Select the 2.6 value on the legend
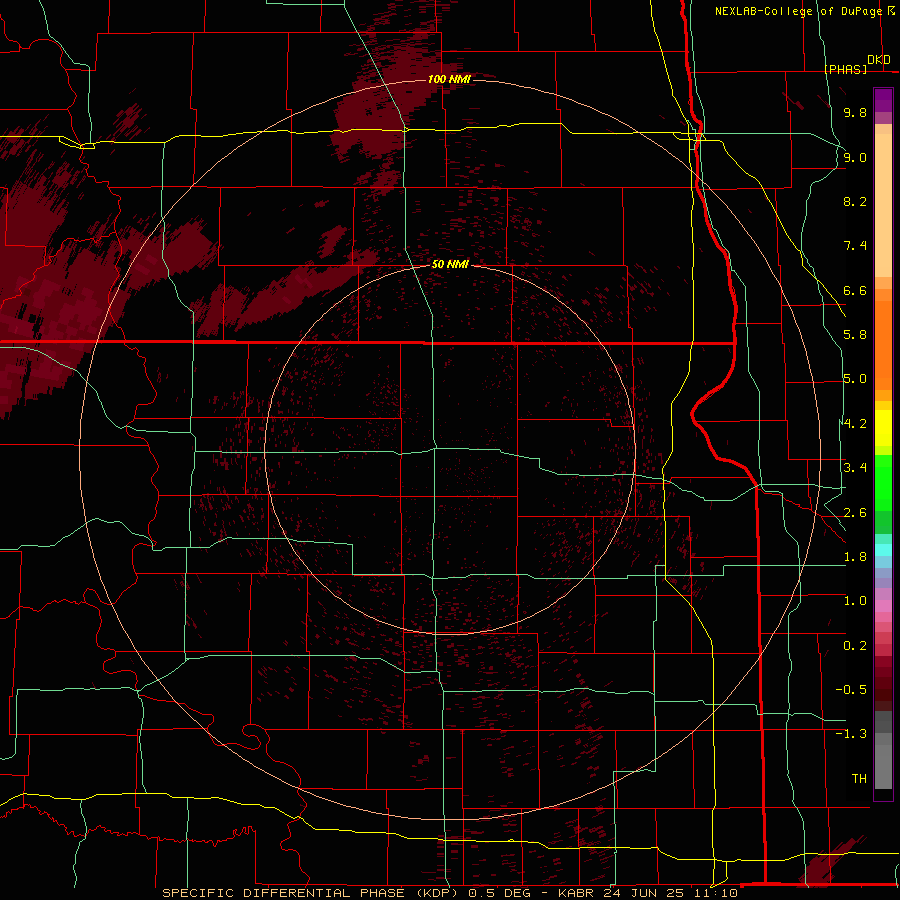 click(855, 513)
